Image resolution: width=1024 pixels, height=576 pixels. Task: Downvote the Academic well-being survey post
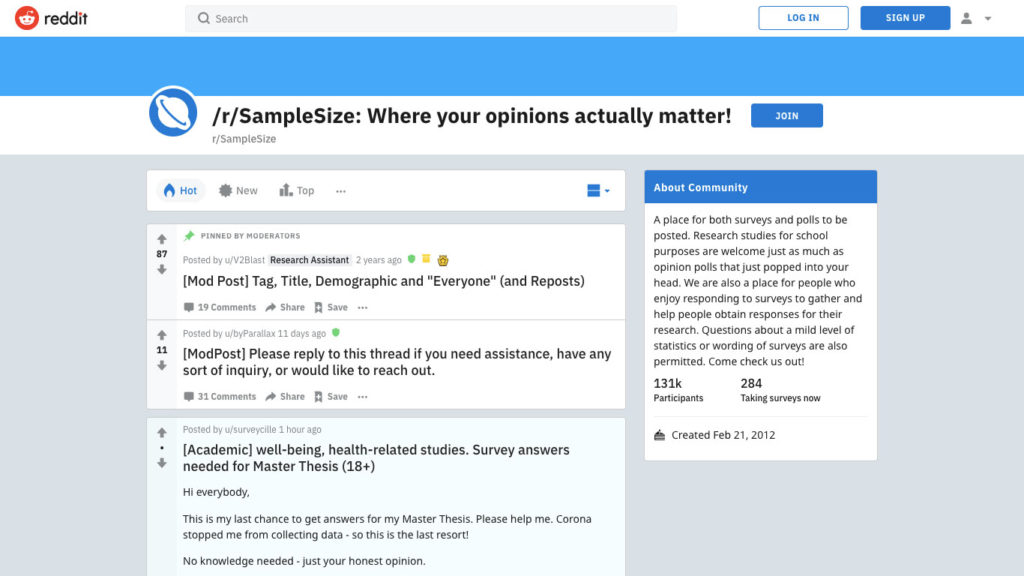162,463
